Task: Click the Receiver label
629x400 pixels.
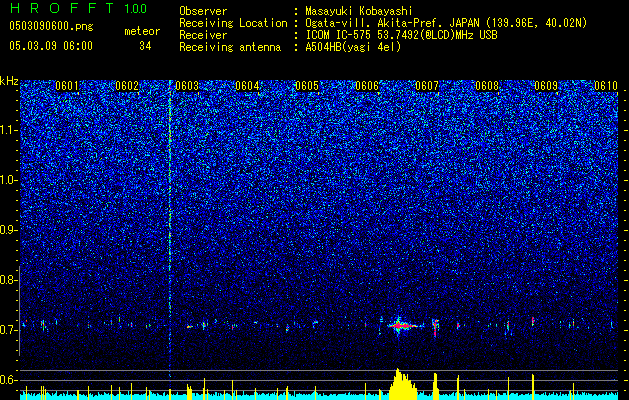Action: tap(203, 35)
